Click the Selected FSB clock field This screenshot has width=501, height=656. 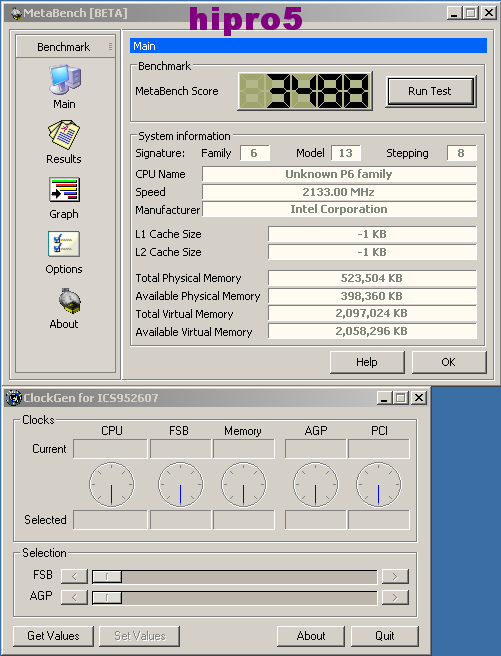pyautogui.click(x=181, y=520)
